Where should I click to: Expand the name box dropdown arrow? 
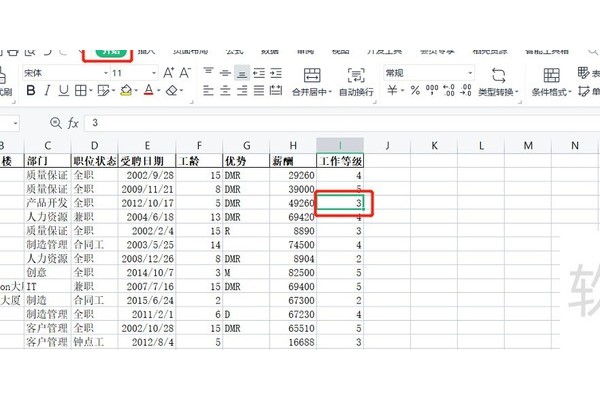[x=15, y=123]
